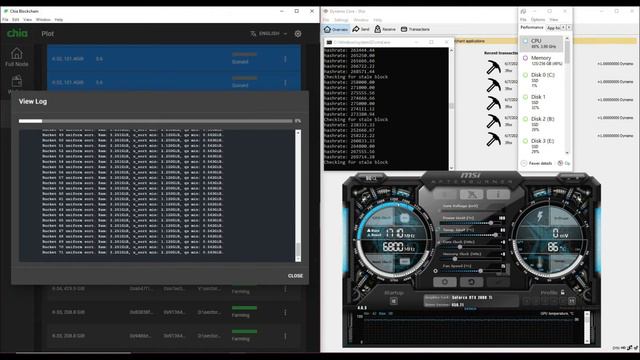
Task: Click the View Log text scrollbar
Action: pos(298,196)
